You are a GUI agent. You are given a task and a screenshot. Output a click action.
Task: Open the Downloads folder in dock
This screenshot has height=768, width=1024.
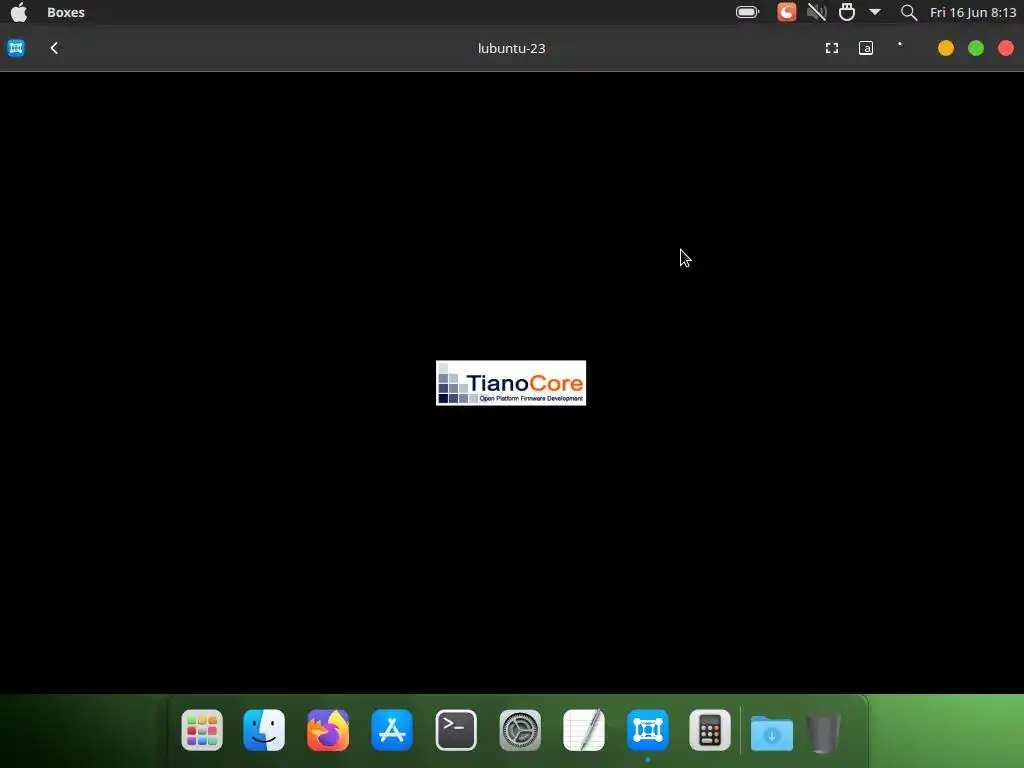coord(772,733)
